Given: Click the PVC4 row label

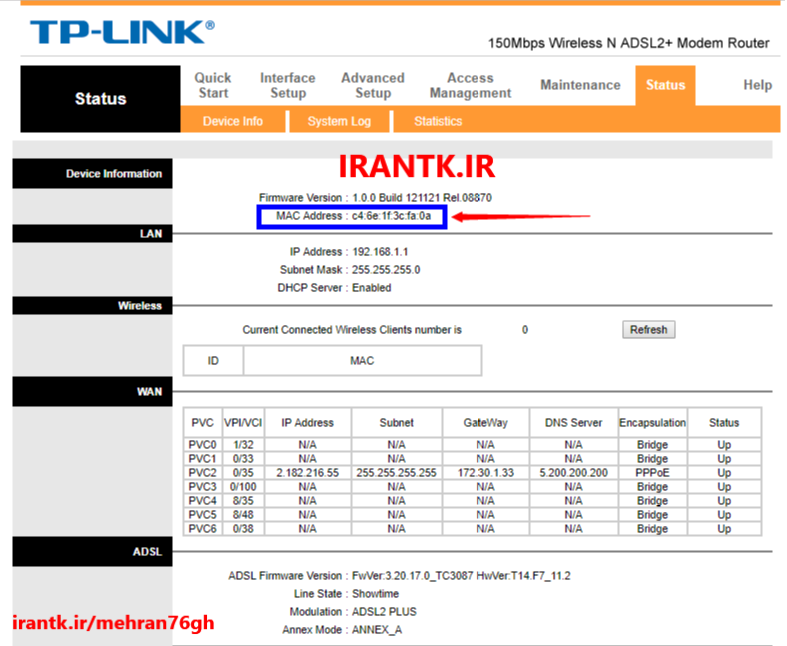Looking at the screenshot, I should point(202,501).
